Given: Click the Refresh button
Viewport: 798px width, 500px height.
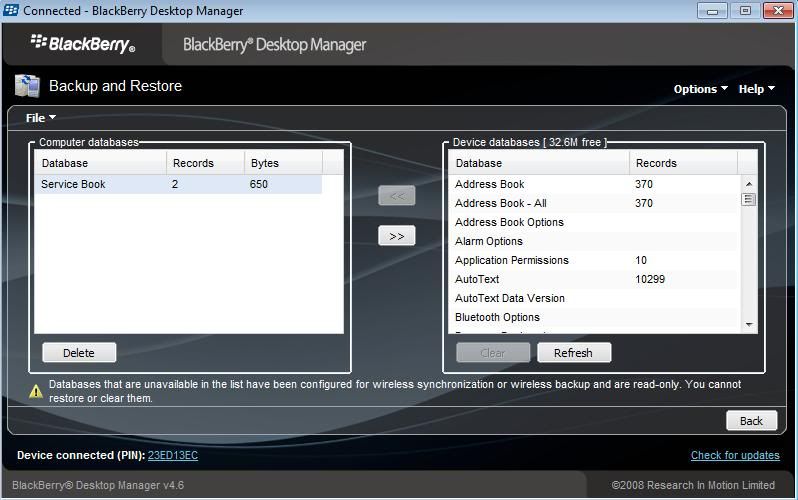Looking at the screenshot, I should (x=574, y=352).
